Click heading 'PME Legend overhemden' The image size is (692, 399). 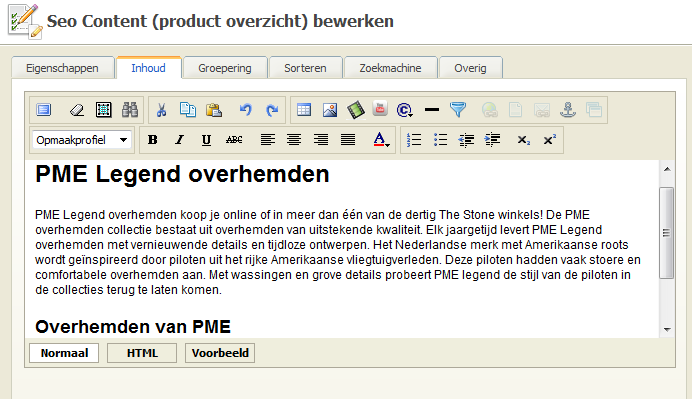coord(182,174)
